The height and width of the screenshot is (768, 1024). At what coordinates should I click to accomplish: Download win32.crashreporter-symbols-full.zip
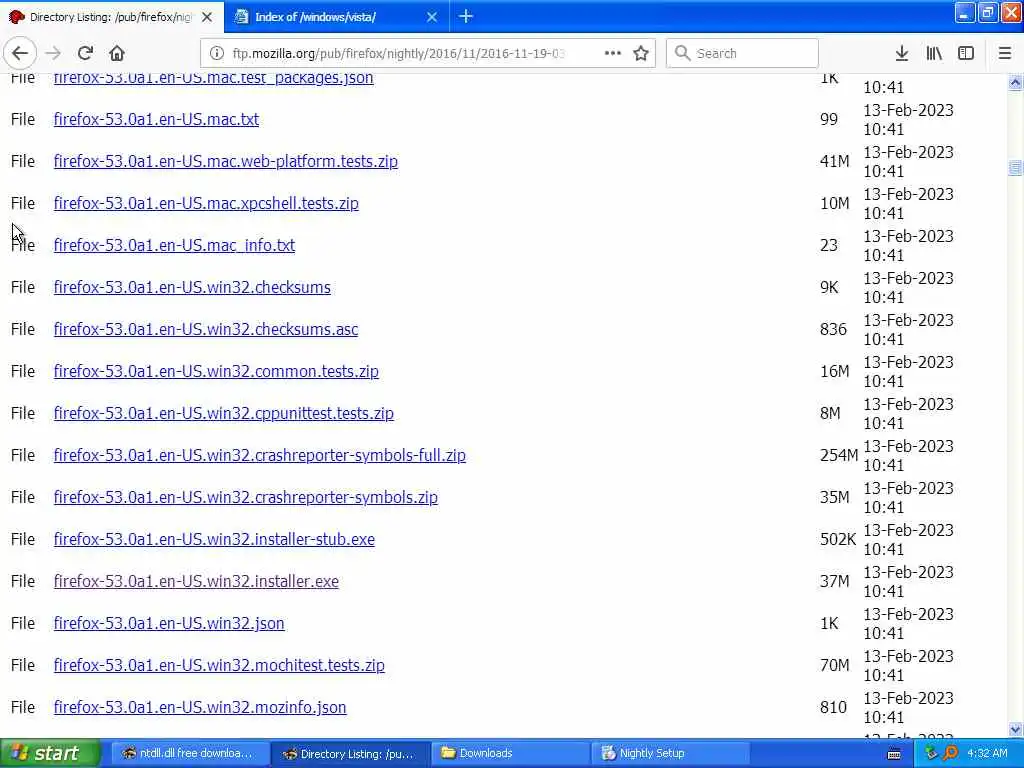coord(259,455)
